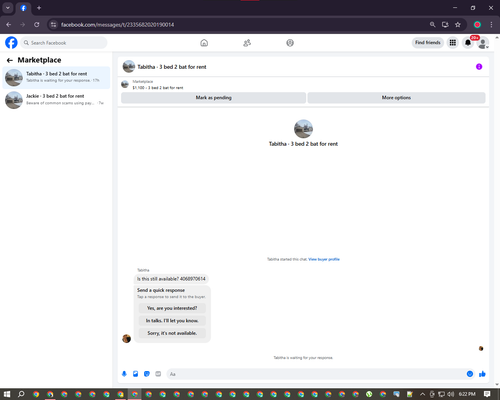The width and height of the screenshot is (500, 400).
Task: Open the Chrome profile avatar
Action: click(477, 25)
